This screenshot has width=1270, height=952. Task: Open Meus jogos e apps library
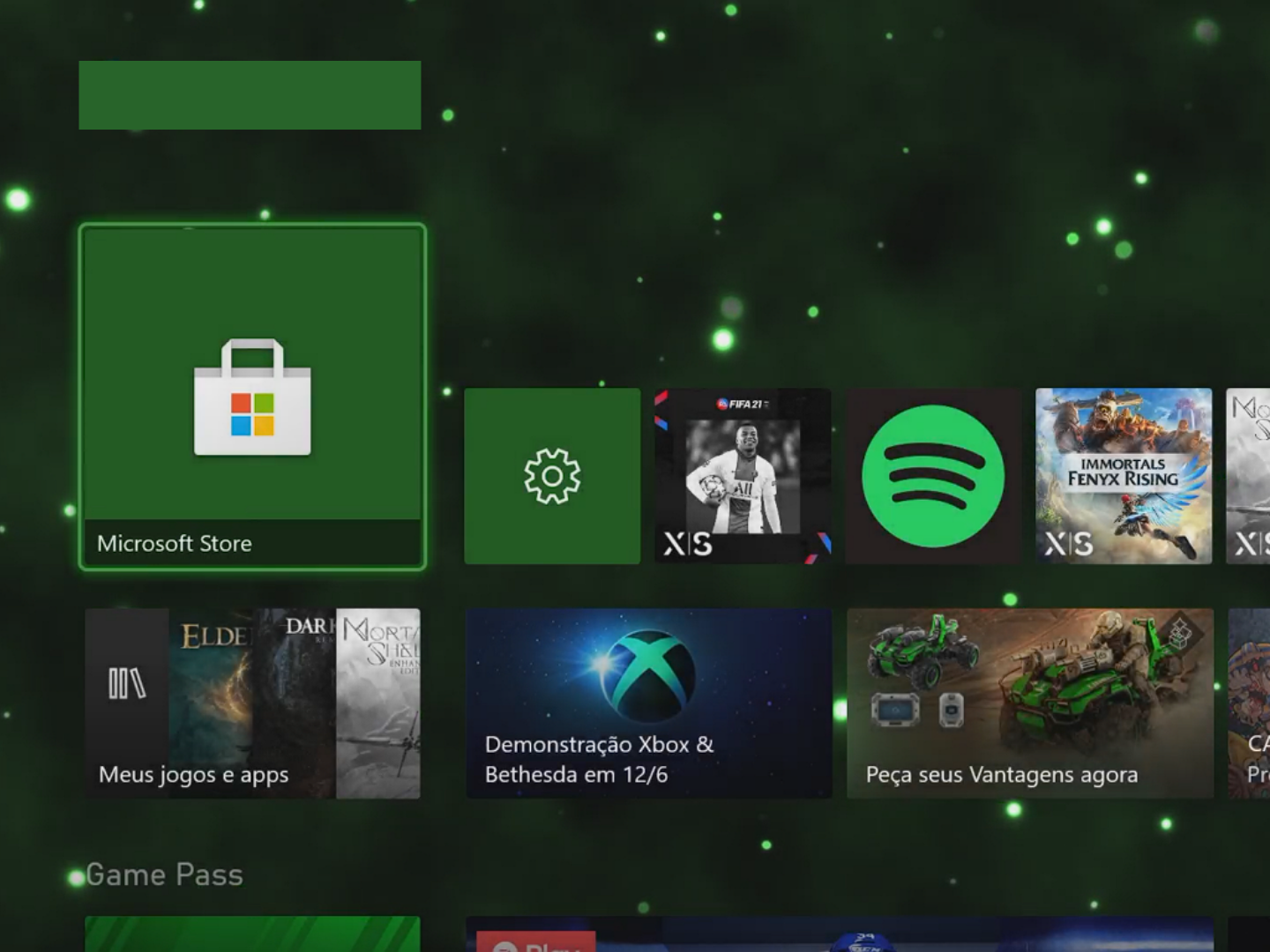[x=252, y=703]
